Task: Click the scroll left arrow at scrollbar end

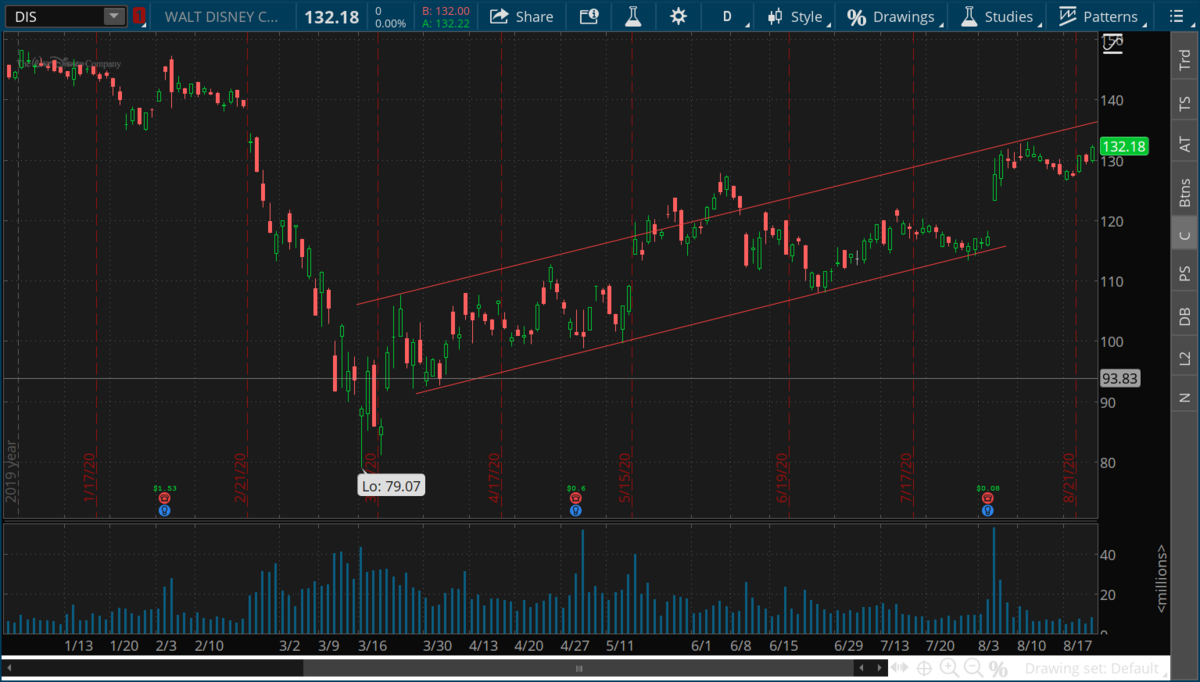Action: (x=860, y=668)
